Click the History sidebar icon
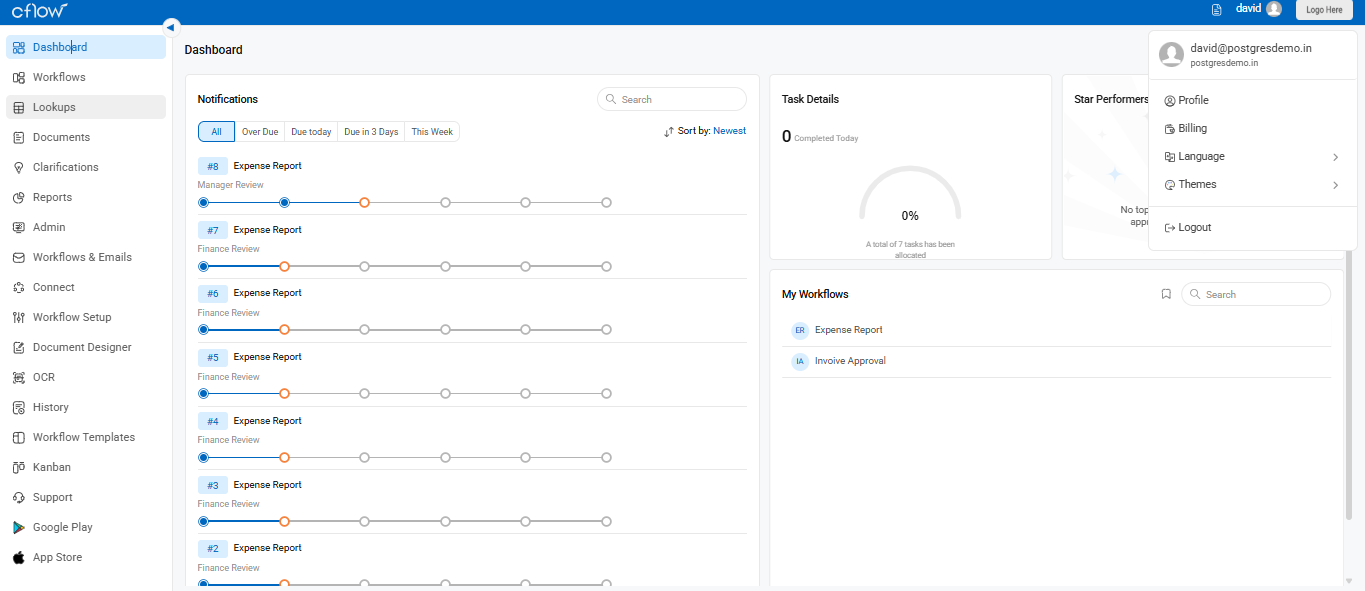The width and height of the screenshot is (1365, 591). (19, 407)
